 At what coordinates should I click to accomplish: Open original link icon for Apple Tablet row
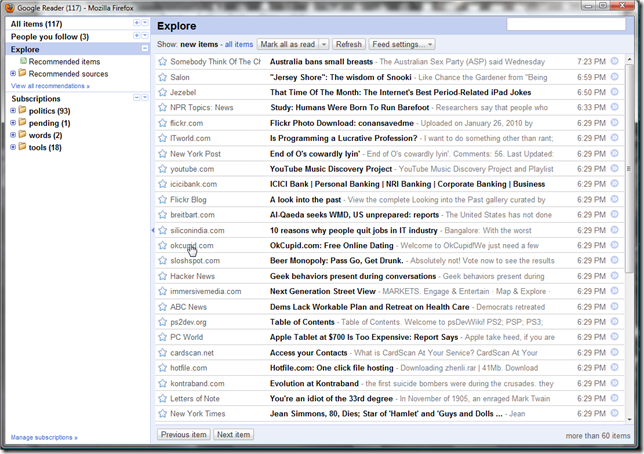(x=614, y=337)
